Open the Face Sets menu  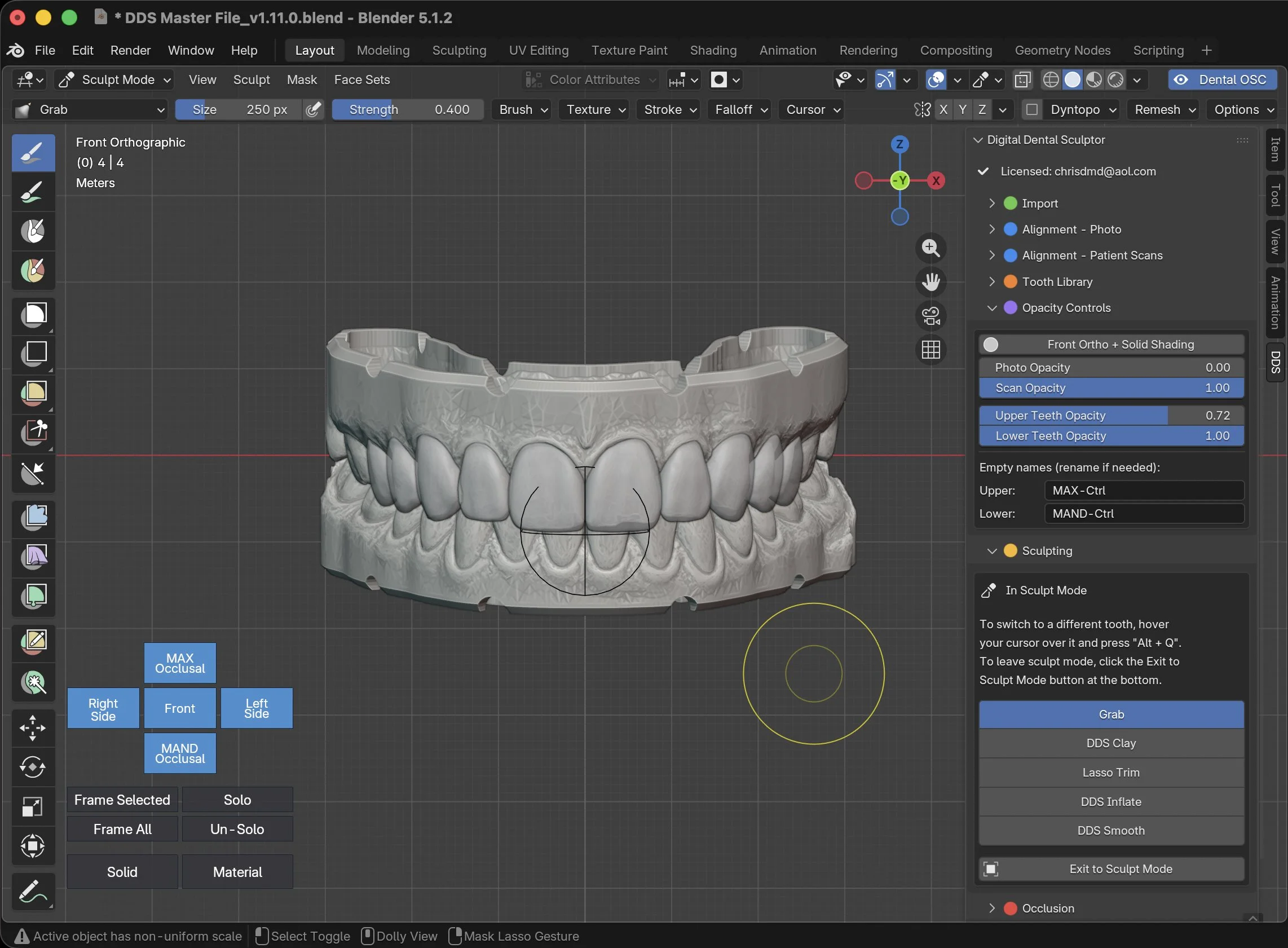(362, 80)
